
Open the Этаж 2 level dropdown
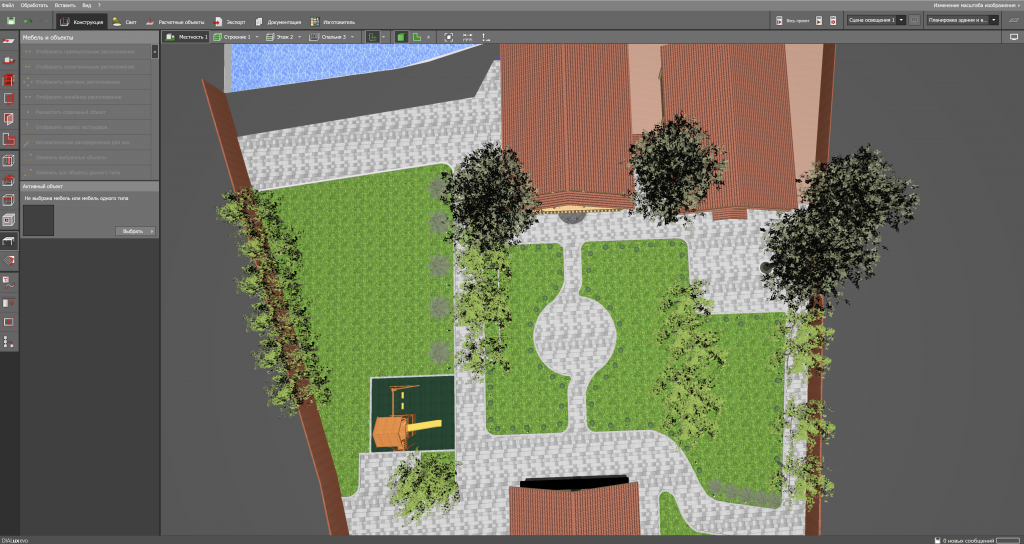point(299,37)
